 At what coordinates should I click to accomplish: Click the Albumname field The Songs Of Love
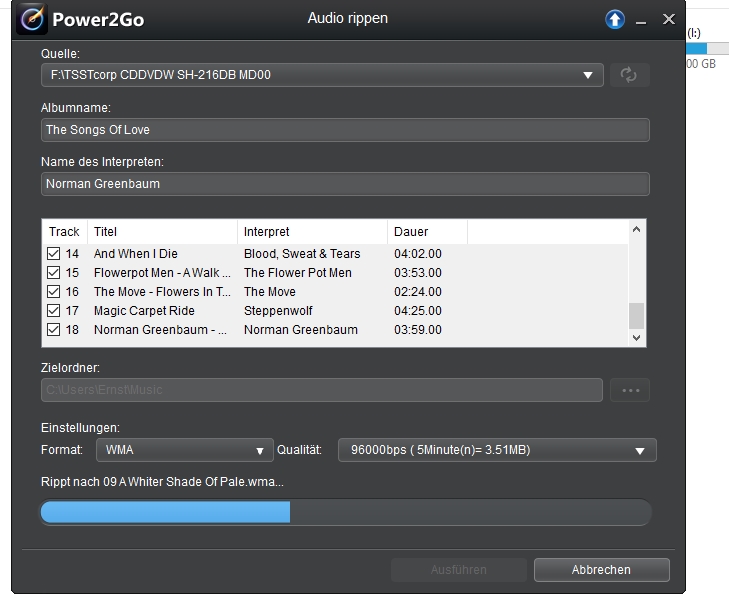point(345,130)
